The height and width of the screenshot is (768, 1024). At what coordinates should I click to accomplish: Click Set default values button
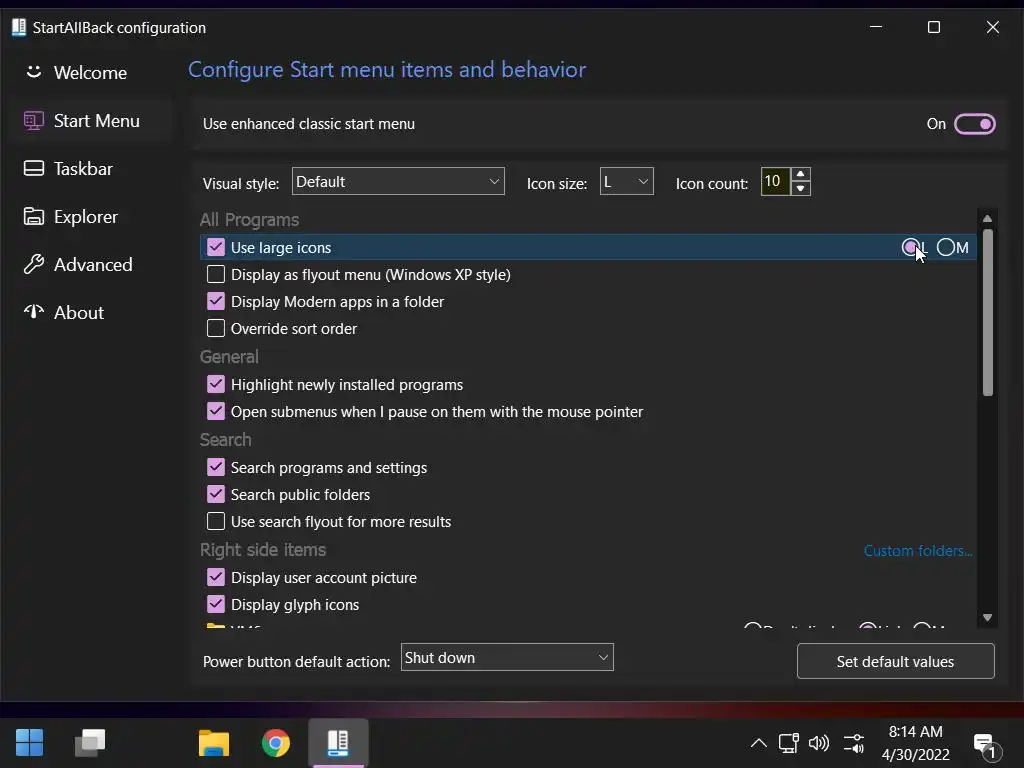pyautogui.click(x=895, y=661)
